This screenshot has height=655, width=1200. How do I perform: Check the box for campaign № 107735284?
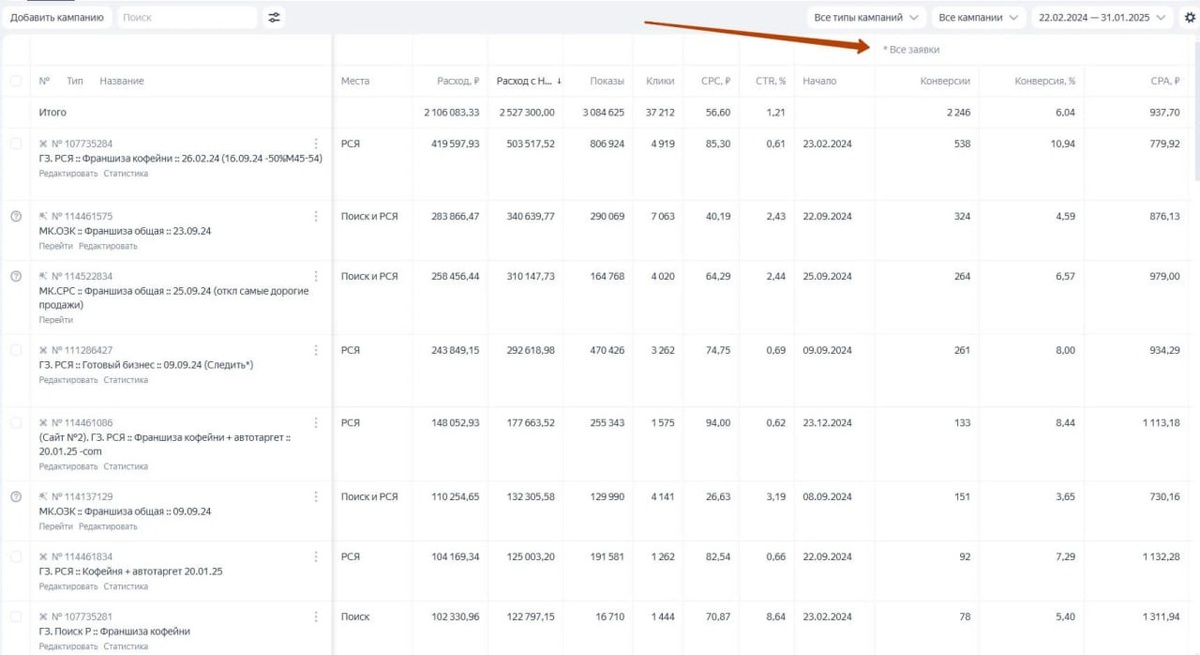(x=16, y=144)
